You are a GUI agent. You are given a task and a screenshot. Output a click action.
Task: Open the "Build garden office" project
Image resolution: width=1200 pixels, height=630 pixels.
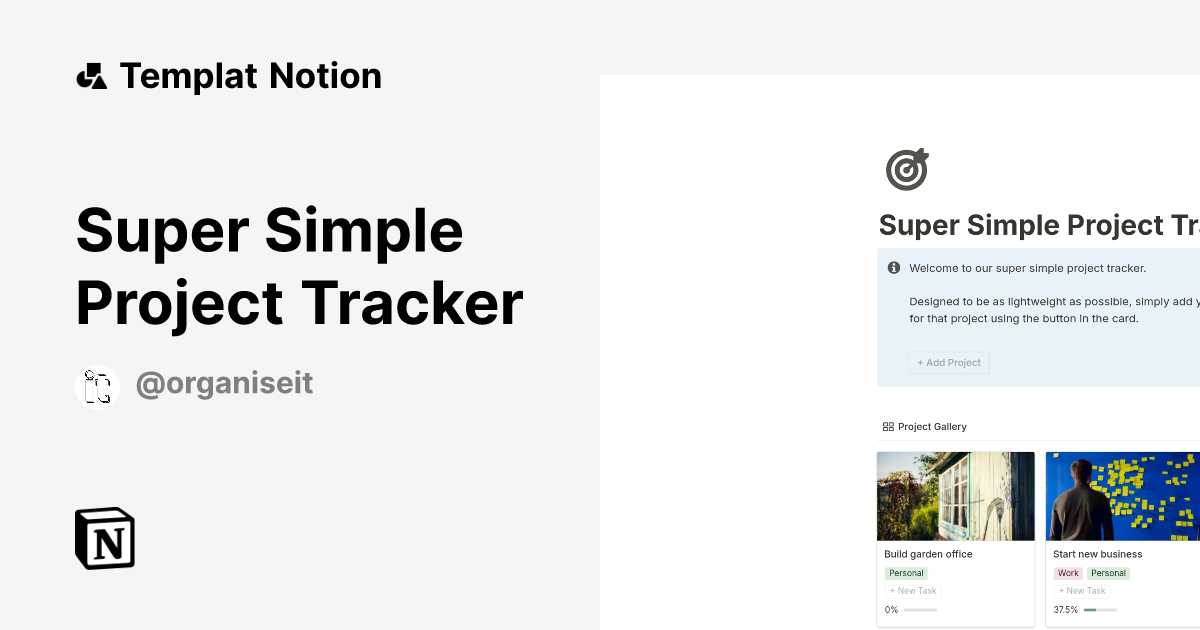[x=928, y=553]
